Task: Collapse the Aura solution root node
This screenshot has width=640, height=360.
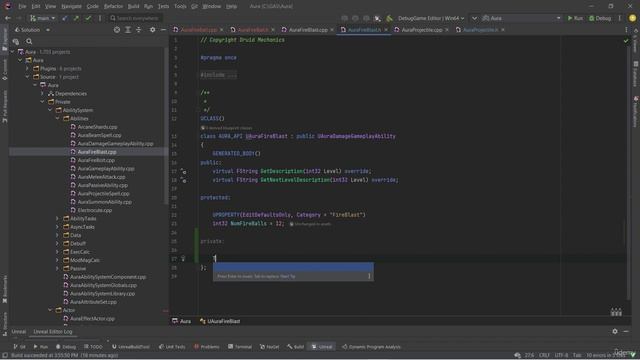Action: pos(13,52)
